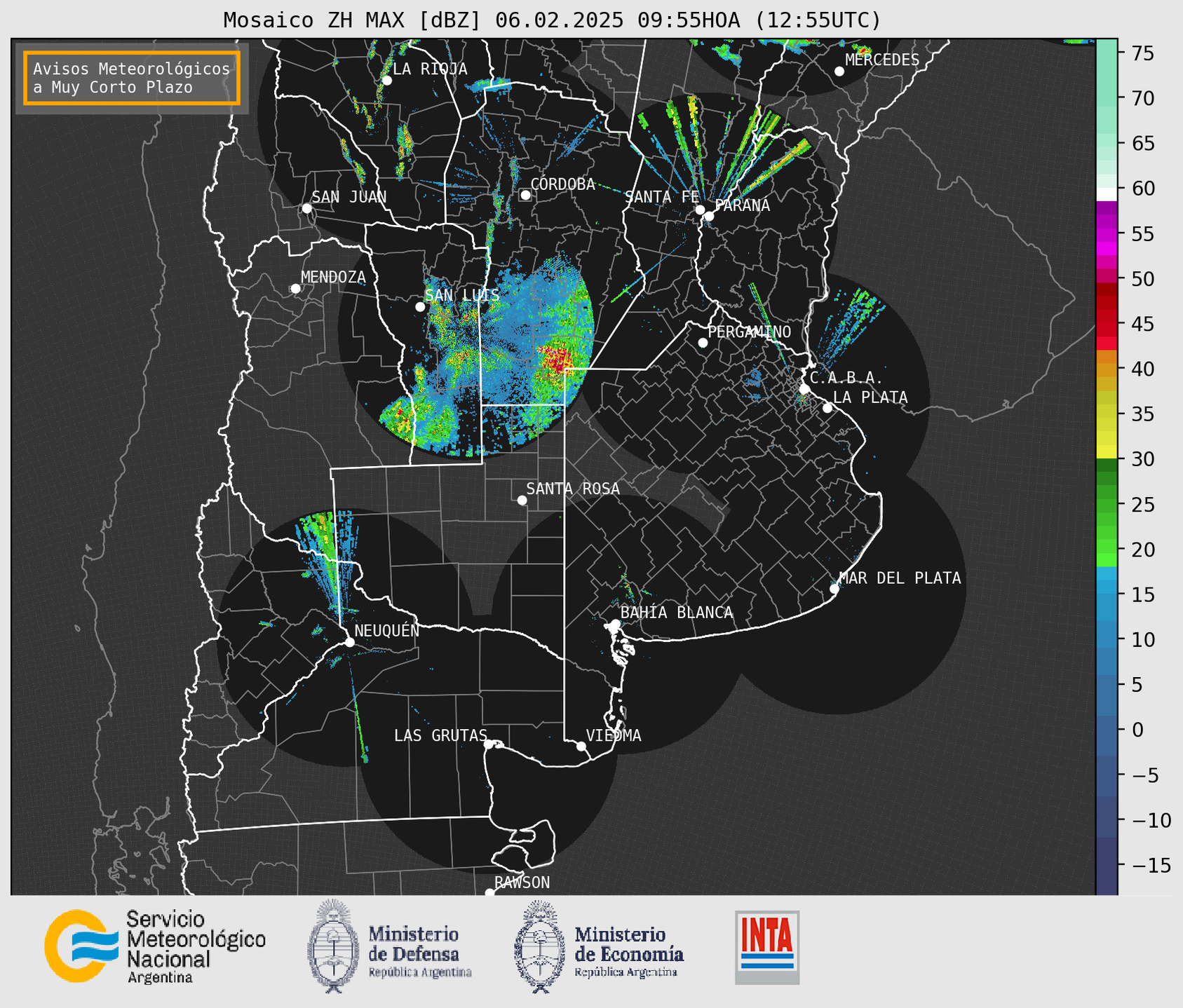
Task: Click the 0 scale tick label
Action: [1137, 730]
